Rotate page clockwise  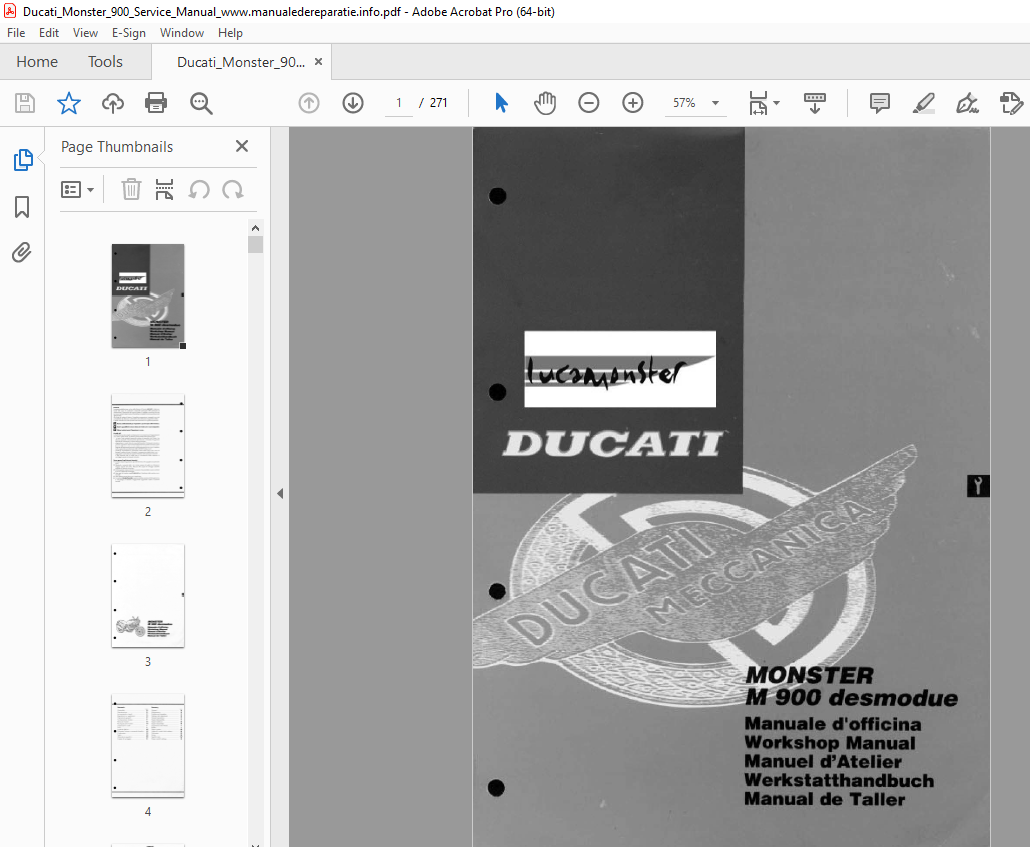click(x=233, y=190)
